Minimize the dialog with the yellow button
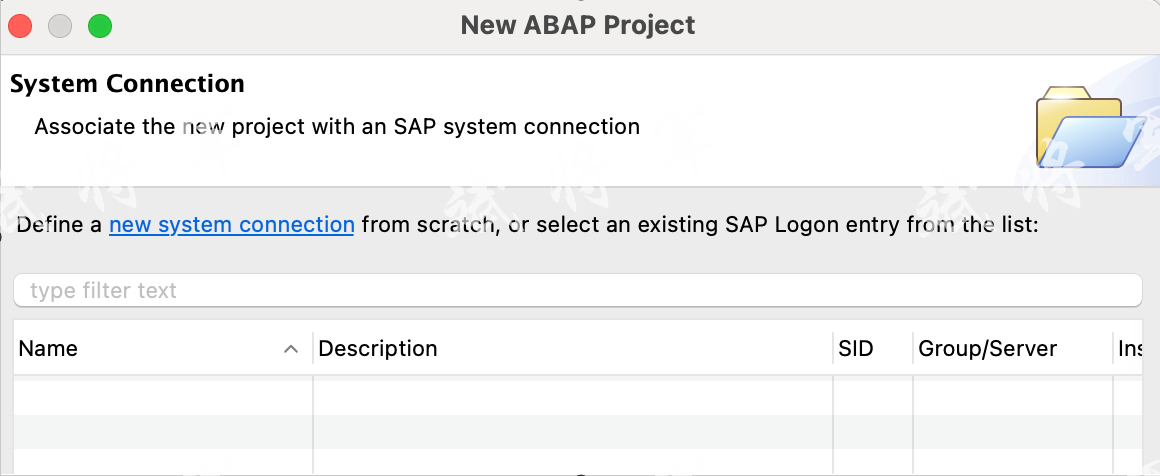 [60, 26]
